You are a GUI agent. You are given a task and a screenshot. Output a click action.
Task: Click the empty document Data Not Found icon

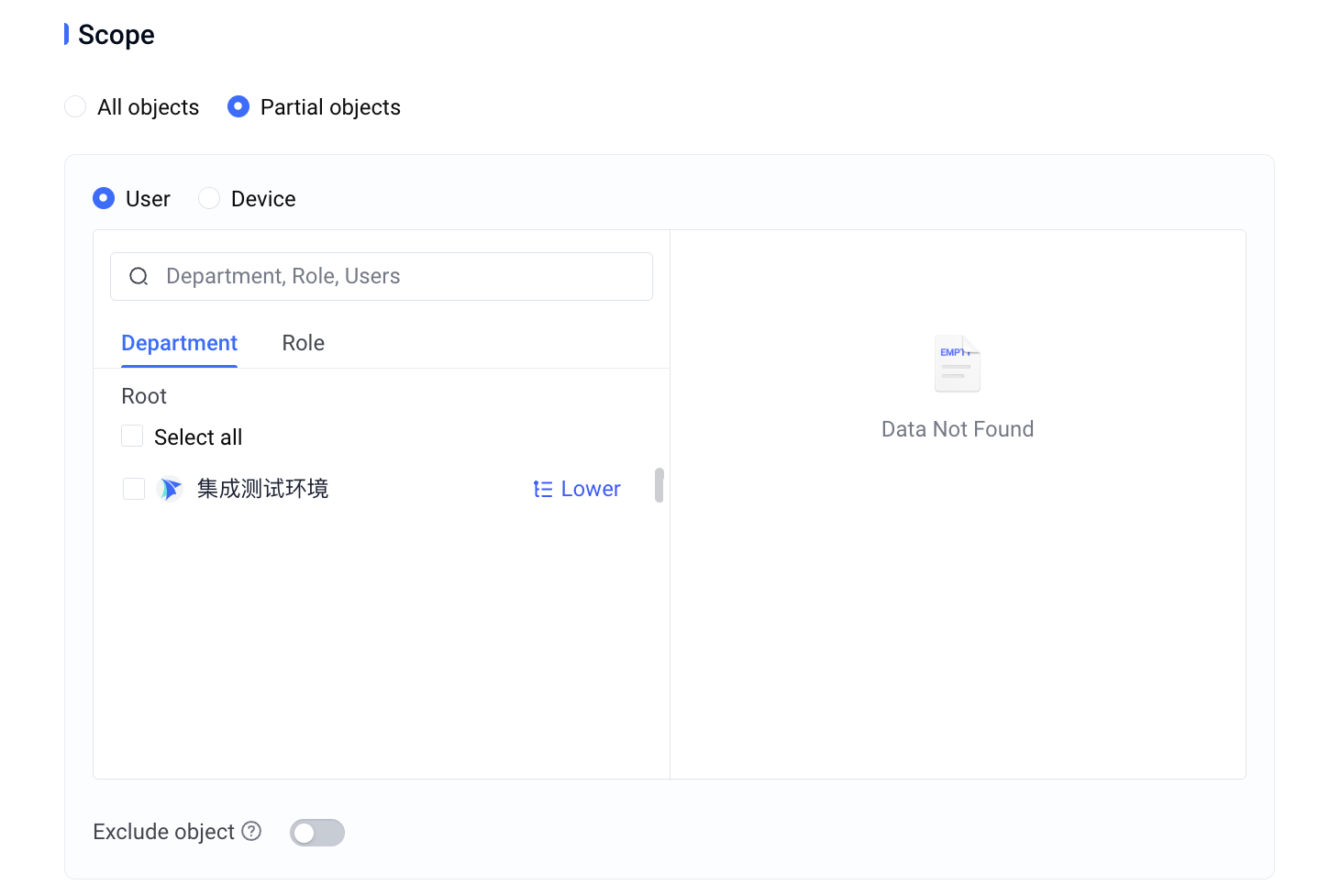point(958,363)
